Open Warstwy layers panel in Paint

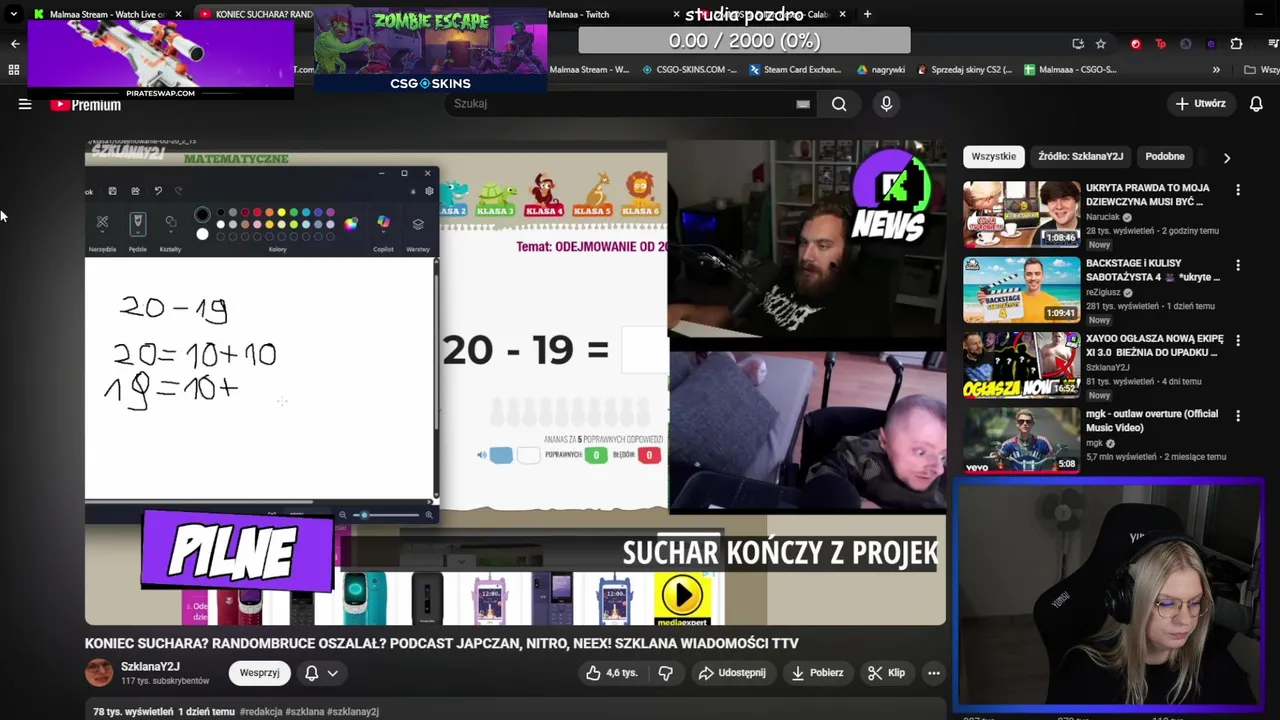pyautogui.click(x=418, y=230)
